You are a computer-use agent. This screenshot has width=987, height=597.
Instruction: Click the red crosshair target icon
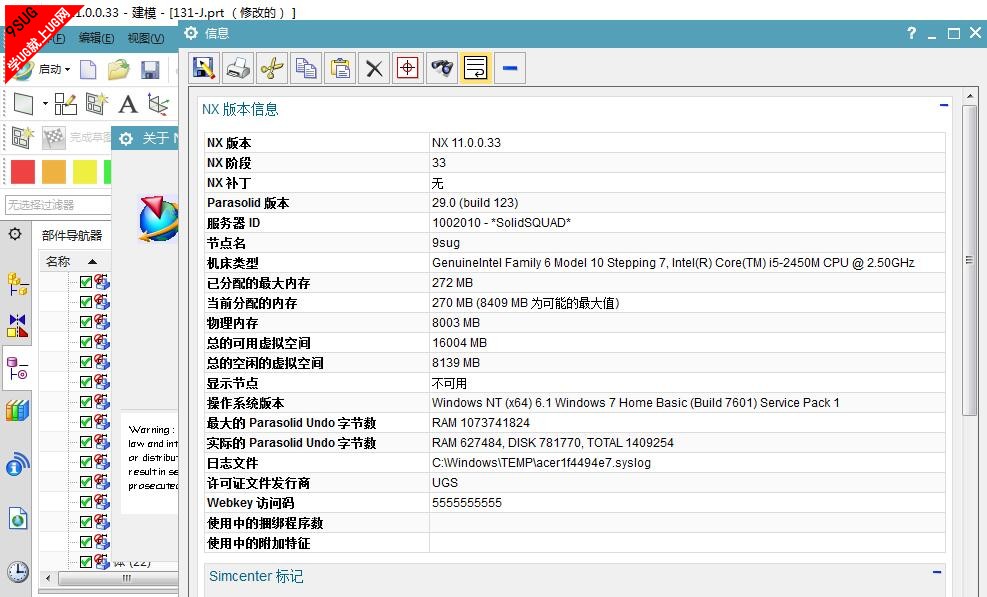pos(408,68)
